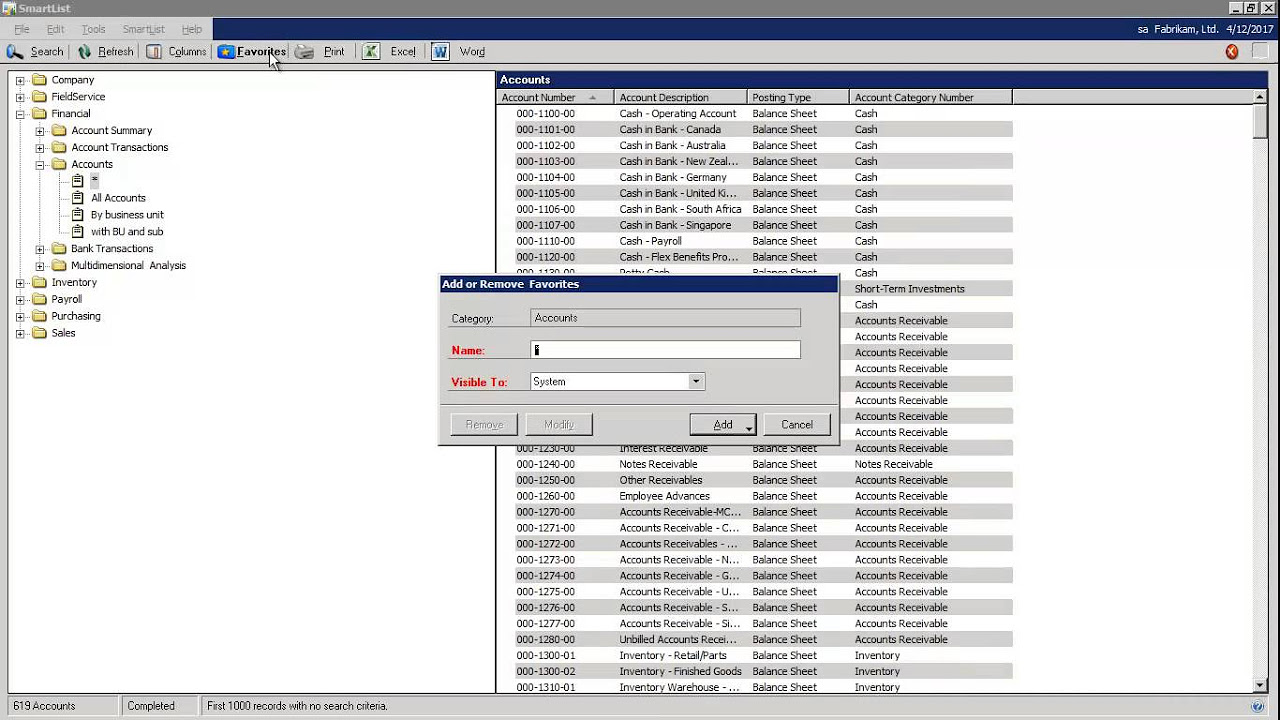Open the File menu
1280x720 pixels.
[x=22, y=30]
